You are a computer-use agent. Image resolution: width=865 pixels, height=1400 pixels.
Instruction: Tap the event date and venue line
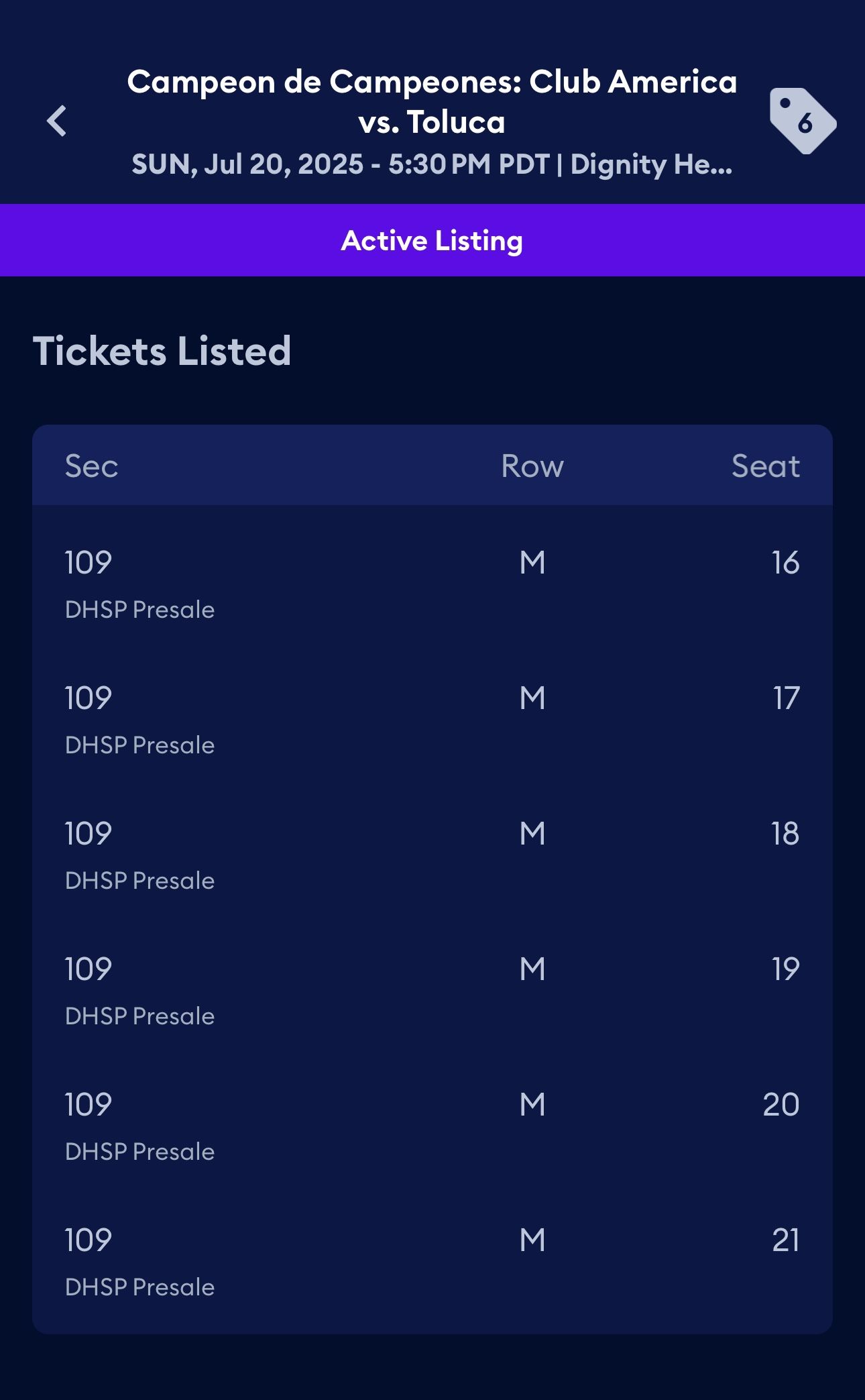pyautogui.click(x=432, y=164)
